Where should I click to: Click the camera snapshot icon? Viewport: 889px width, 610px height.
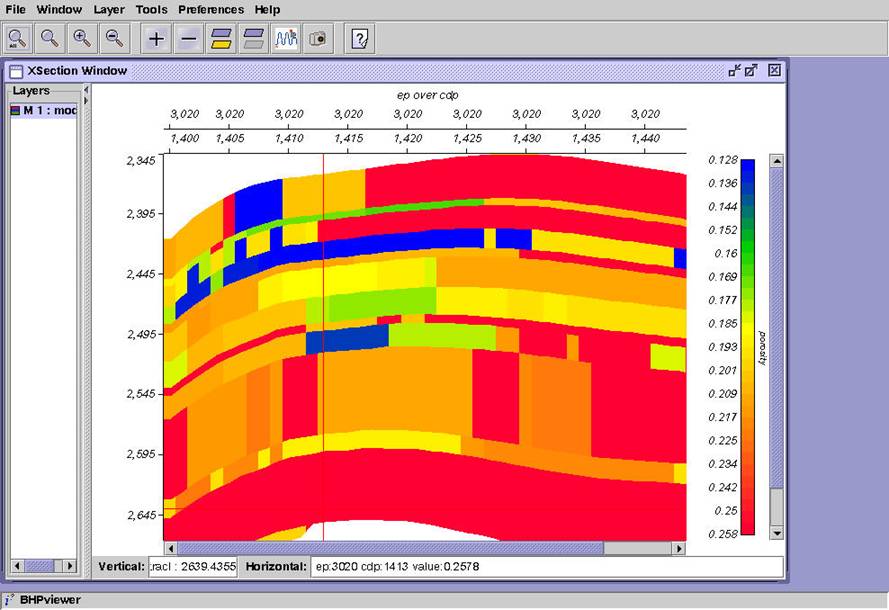point(318,39)
